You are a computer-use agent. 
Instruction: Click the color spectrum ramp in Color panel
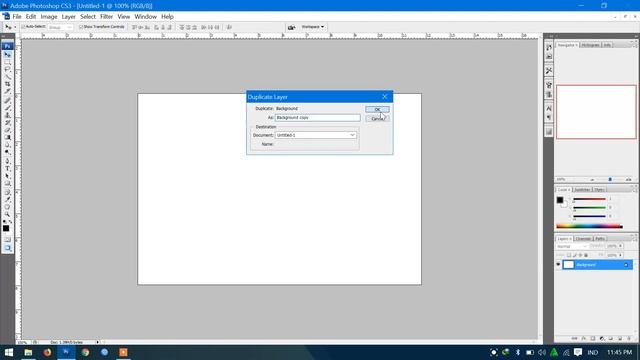click(x=589, y=226)
